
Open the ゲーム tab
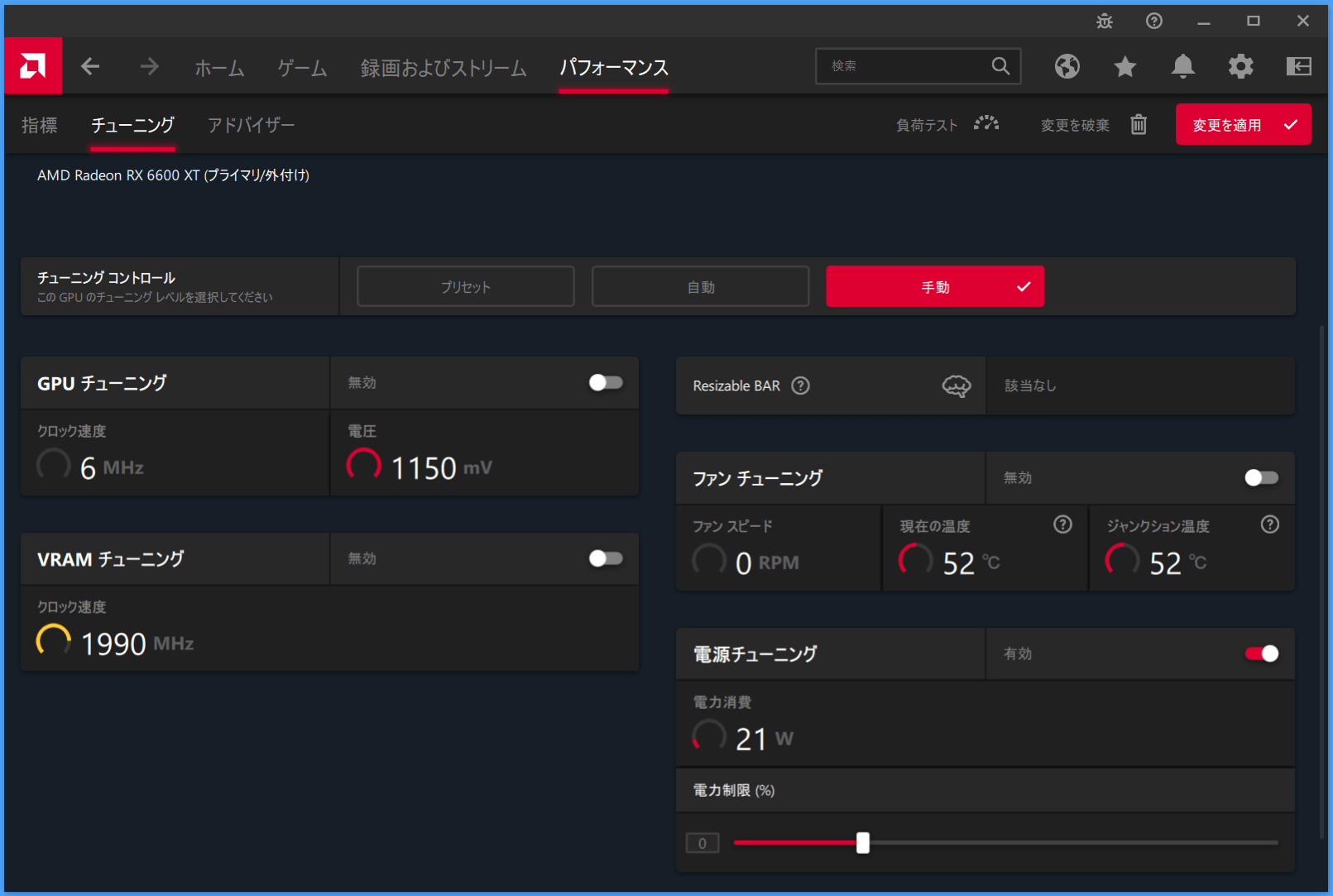[302, 68]
